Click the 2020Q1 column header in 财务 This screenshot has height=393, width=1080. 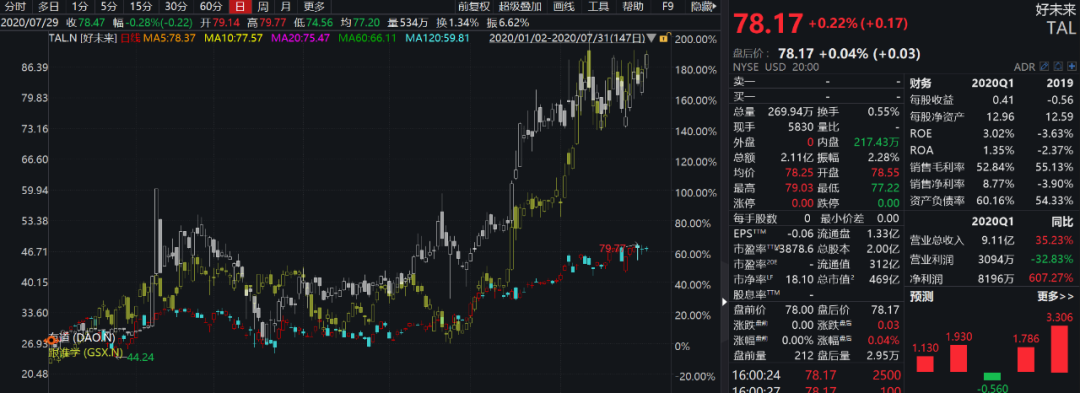click(993, 83)
